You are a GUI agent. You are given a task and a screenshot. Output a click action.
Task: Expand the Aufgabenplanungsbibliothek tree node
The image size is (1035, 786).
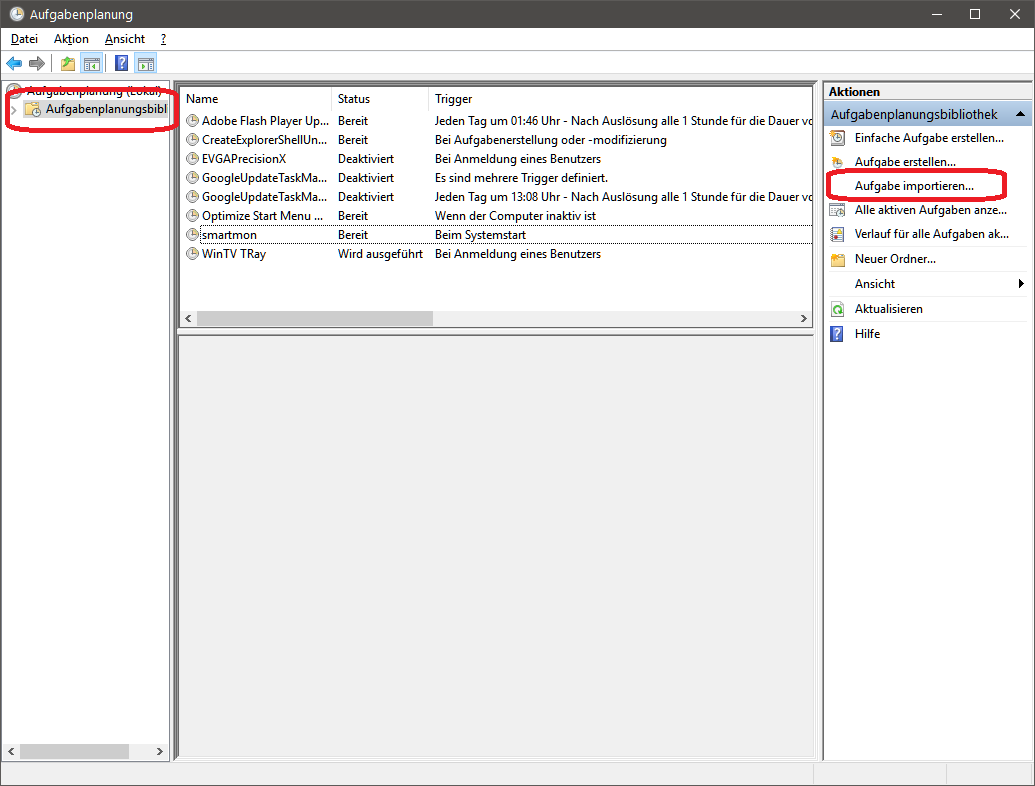tap(13, 109)
